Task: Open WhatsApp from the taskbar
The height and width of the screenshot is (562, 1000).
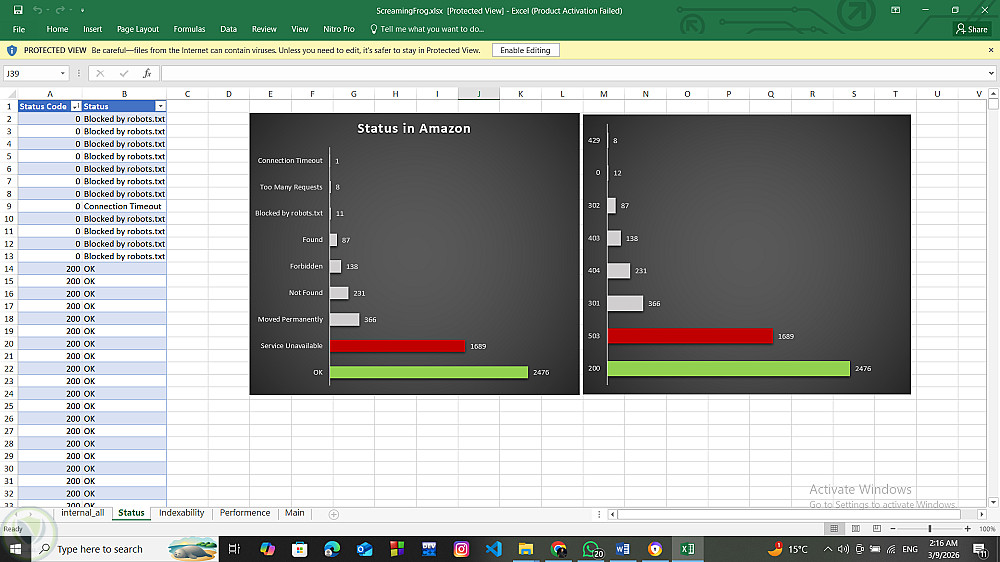Action: tap(591, 549)
